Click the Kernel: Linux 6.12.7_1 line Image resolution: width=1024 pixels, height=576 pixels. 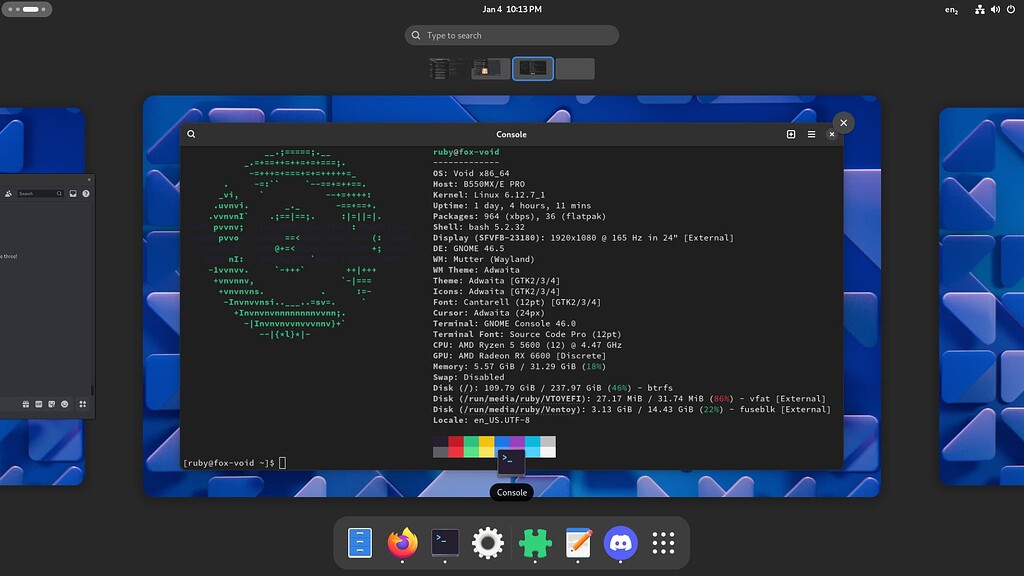[x=488, y=195]
